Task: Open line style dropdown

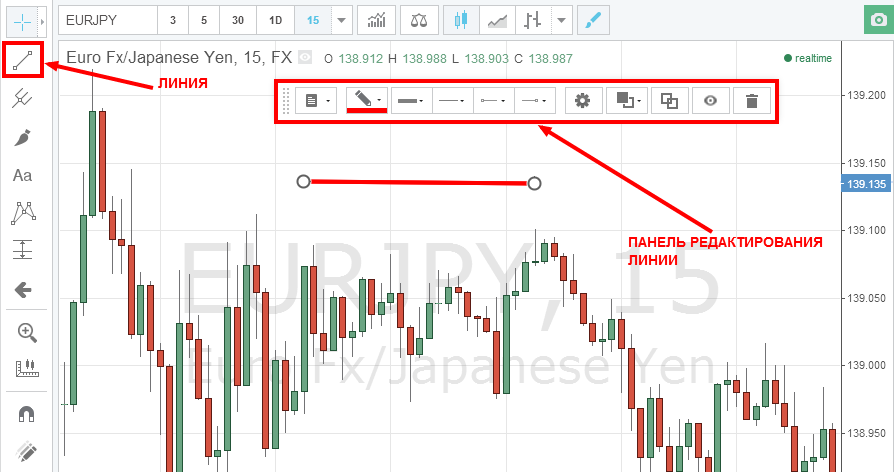Action: click(453, 101)
